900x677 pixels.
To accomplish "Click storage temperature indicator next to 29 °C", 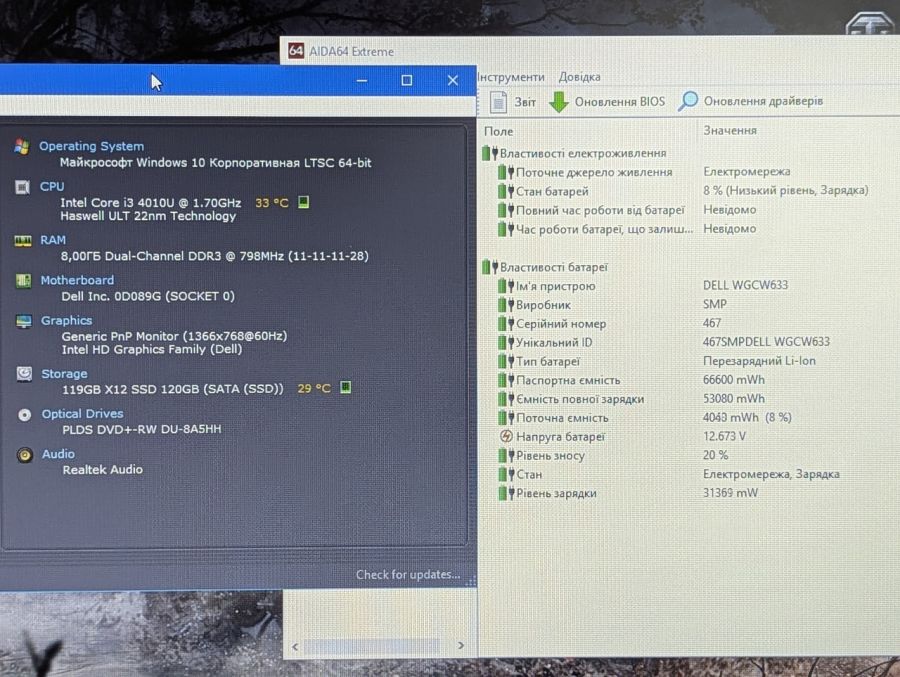I will point(346,388).
